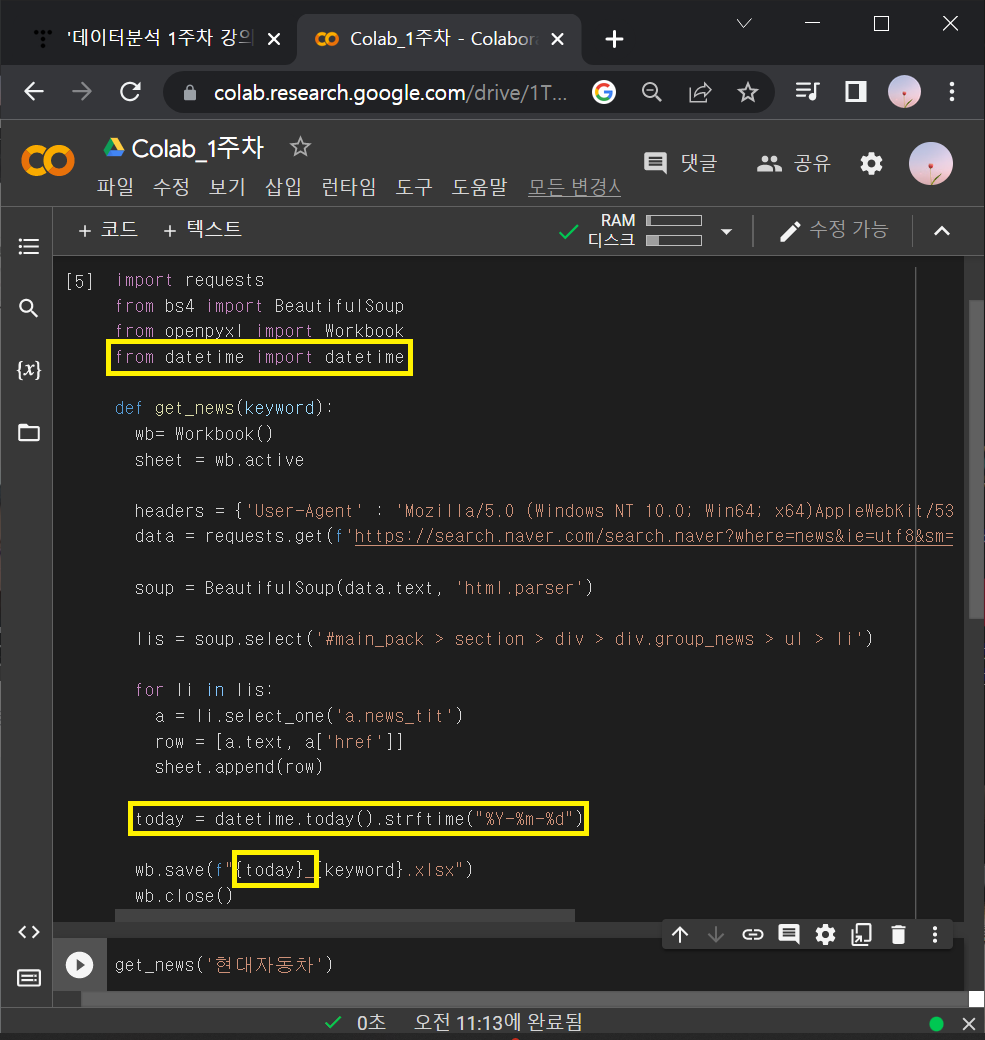Open notebook settings gear icon
985x1040 pixels.
871,163
